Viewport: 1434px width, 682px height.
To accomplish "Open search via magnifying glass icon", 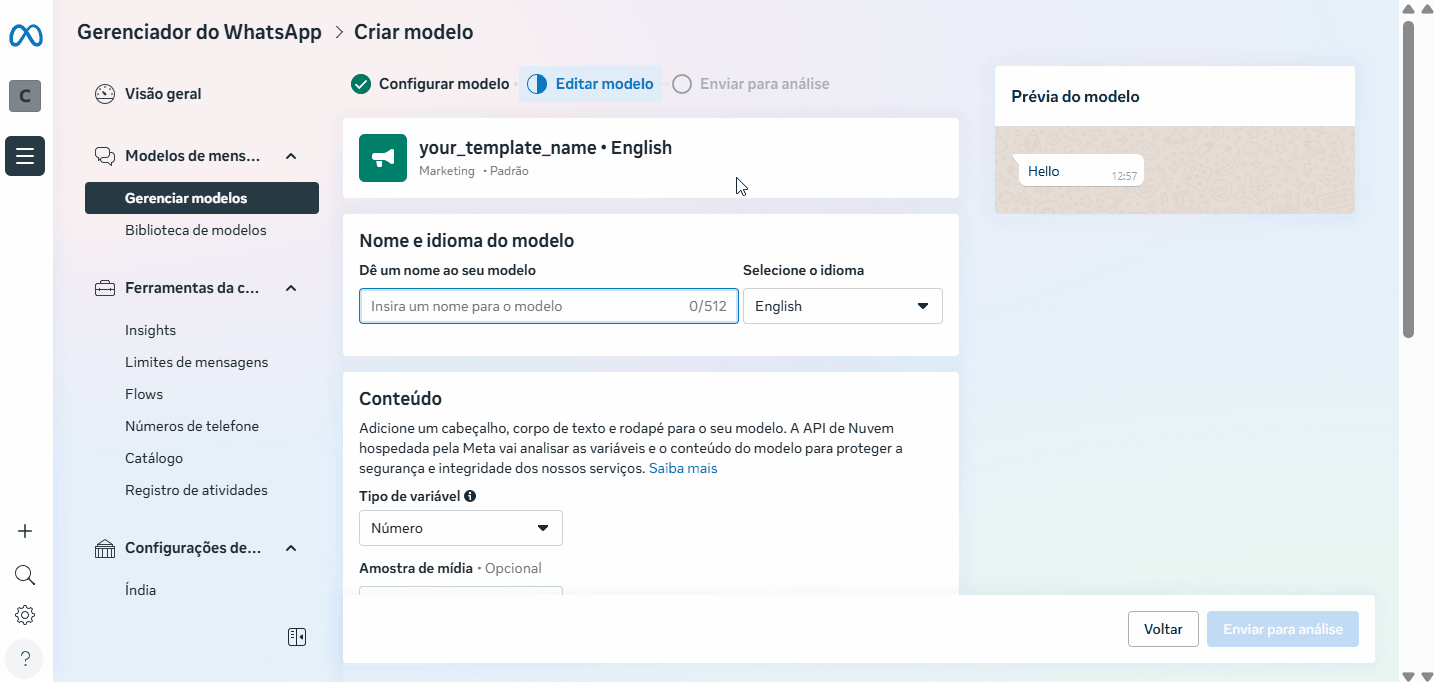I will point(25,575).
